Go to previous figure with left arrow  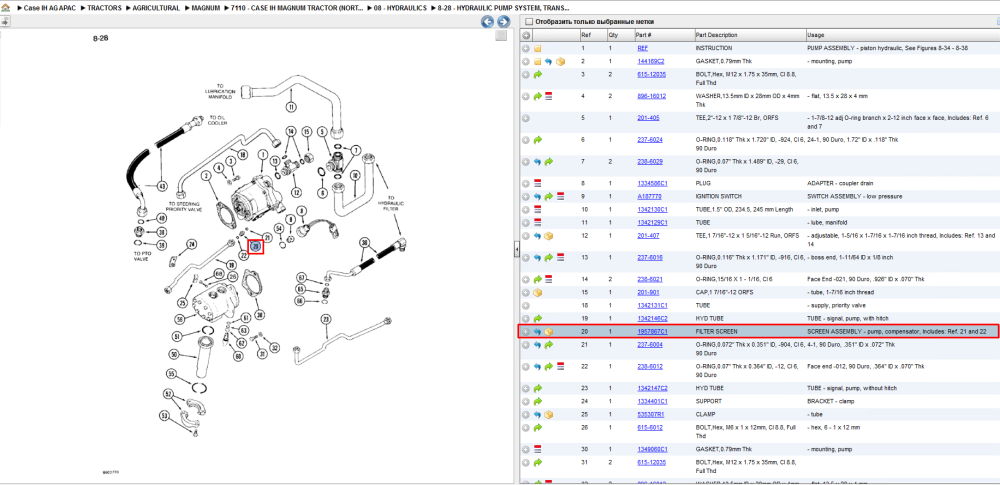[x=487, y=22]
